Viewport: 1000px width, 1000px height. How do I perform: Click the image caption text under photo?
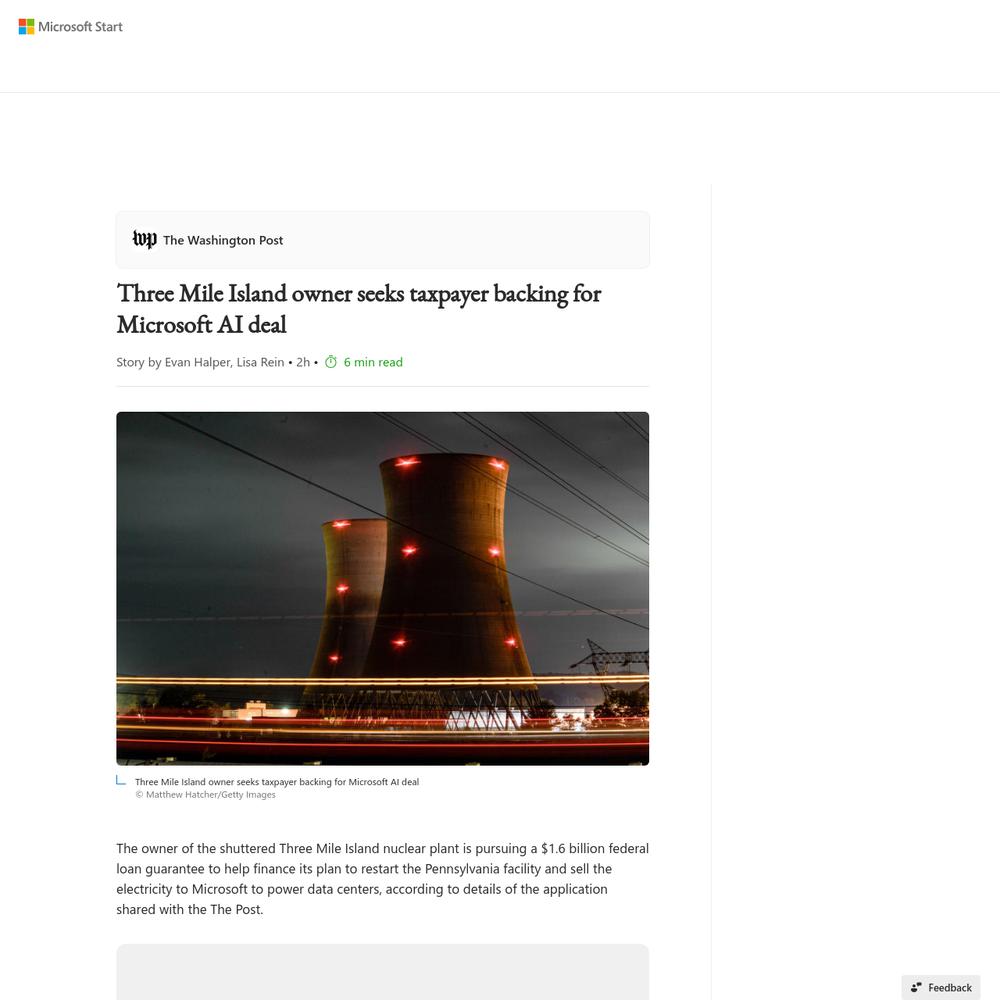point(277,782)
